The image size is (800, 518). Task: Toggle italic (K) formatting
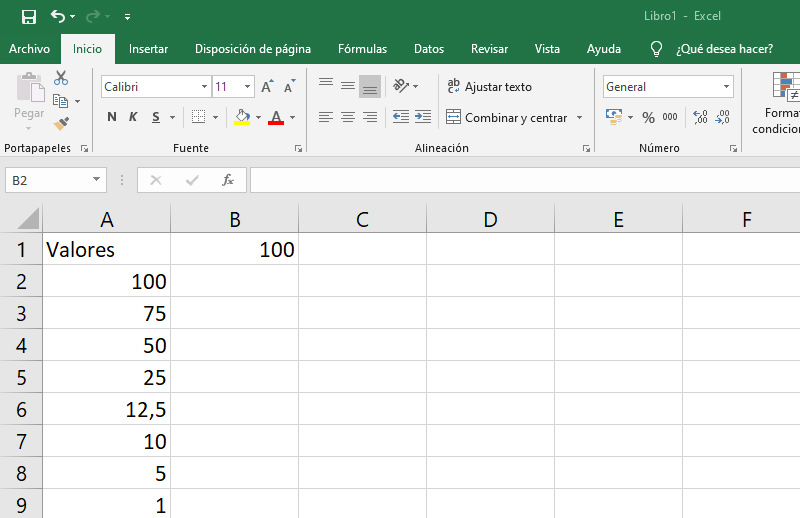click(x=134, y=117)
